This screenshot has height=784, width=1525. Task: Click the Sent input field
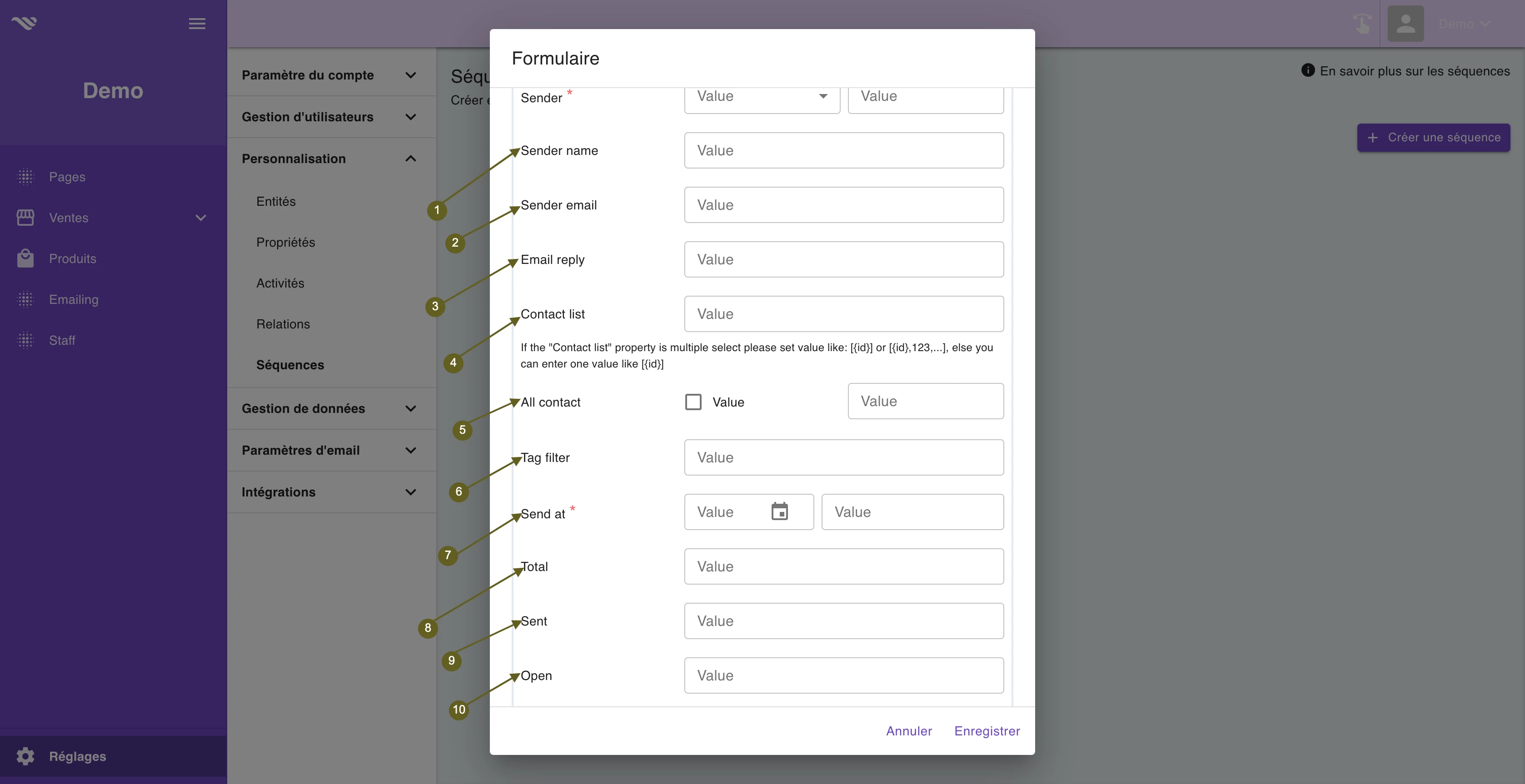843,620
